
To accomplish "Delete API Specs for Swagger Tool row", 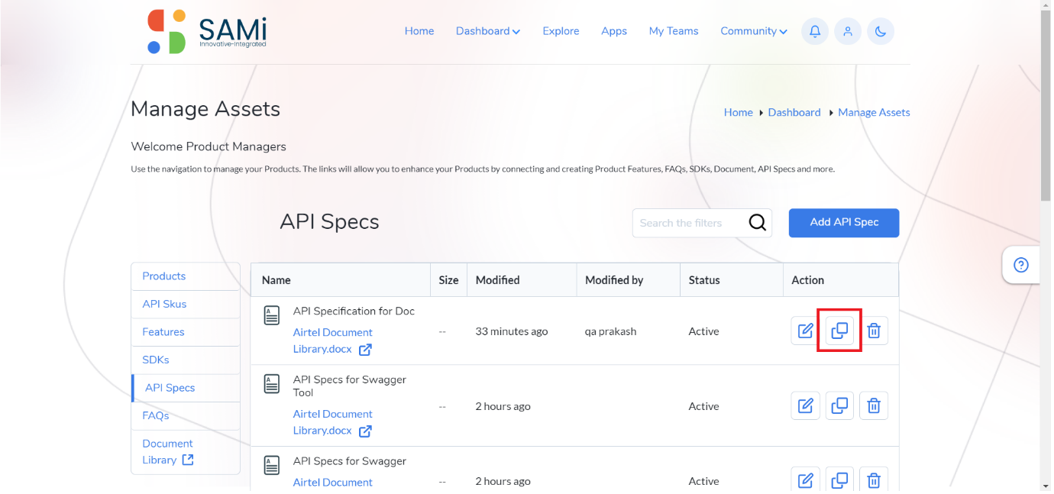I will pos(874,406).
